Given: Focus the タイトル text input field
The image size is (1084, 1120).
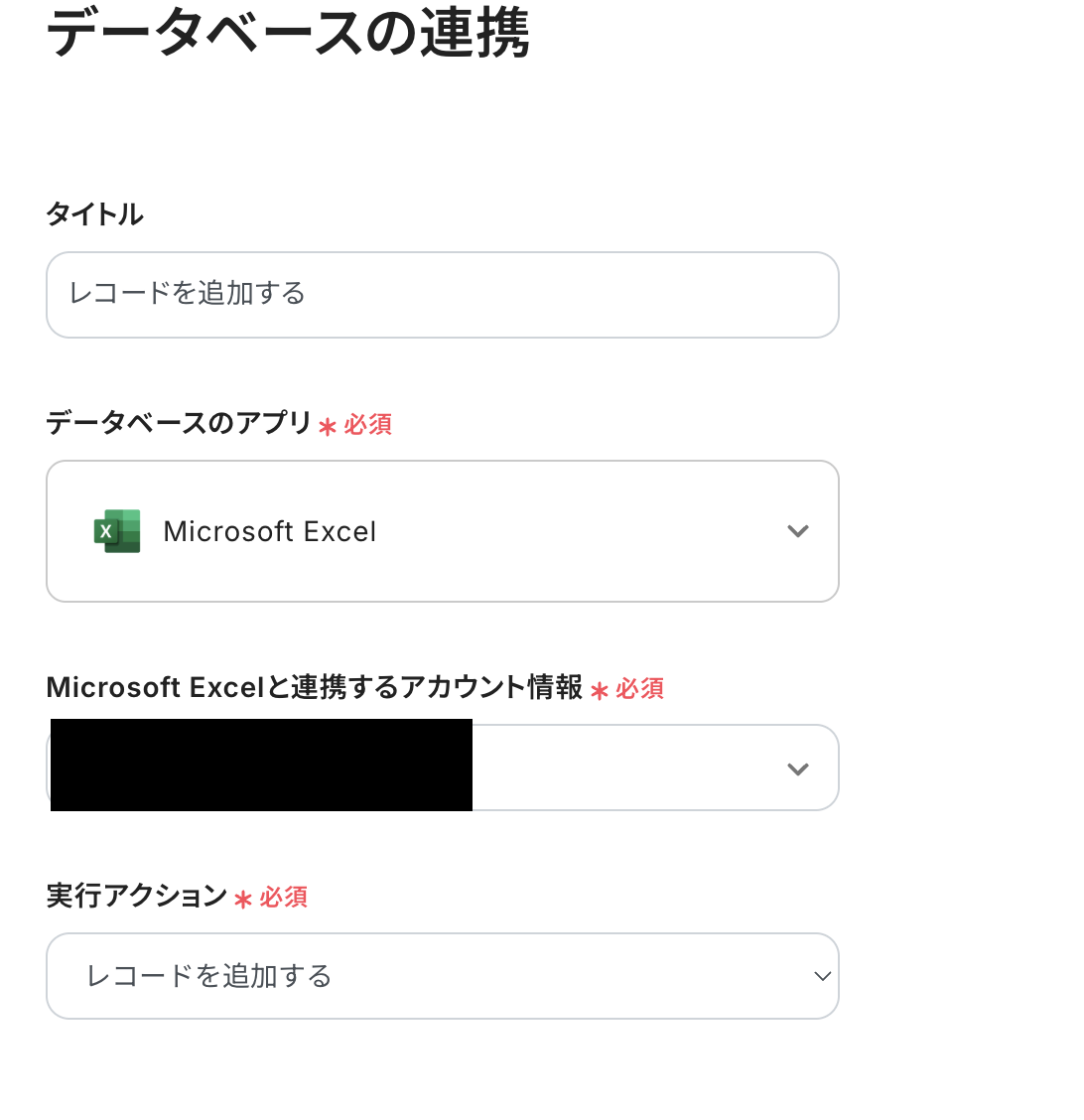Looking at the screenshot, I should point(442,295).
